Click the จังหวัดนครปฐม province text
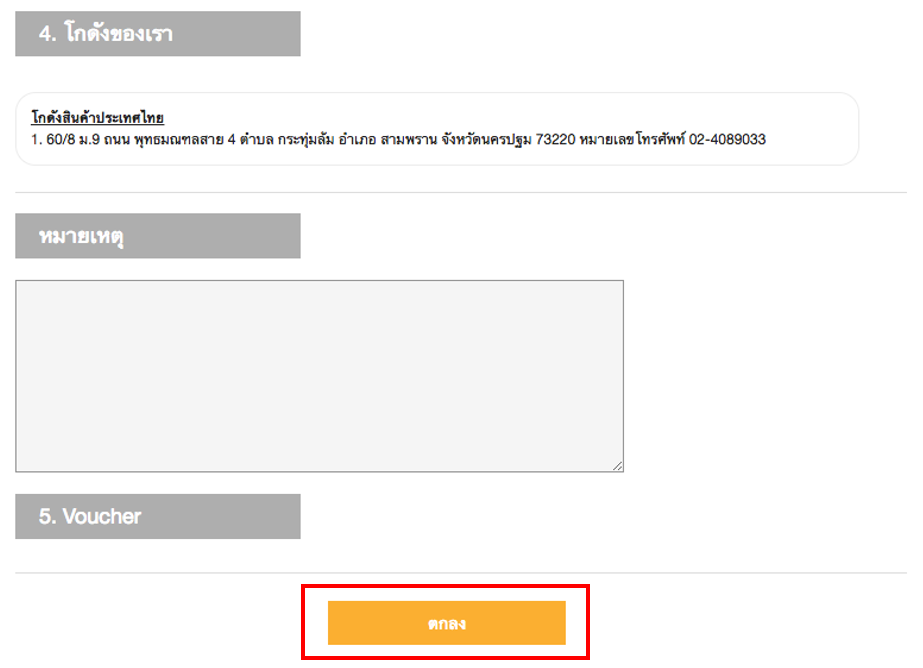 click(x=486, y=139)
